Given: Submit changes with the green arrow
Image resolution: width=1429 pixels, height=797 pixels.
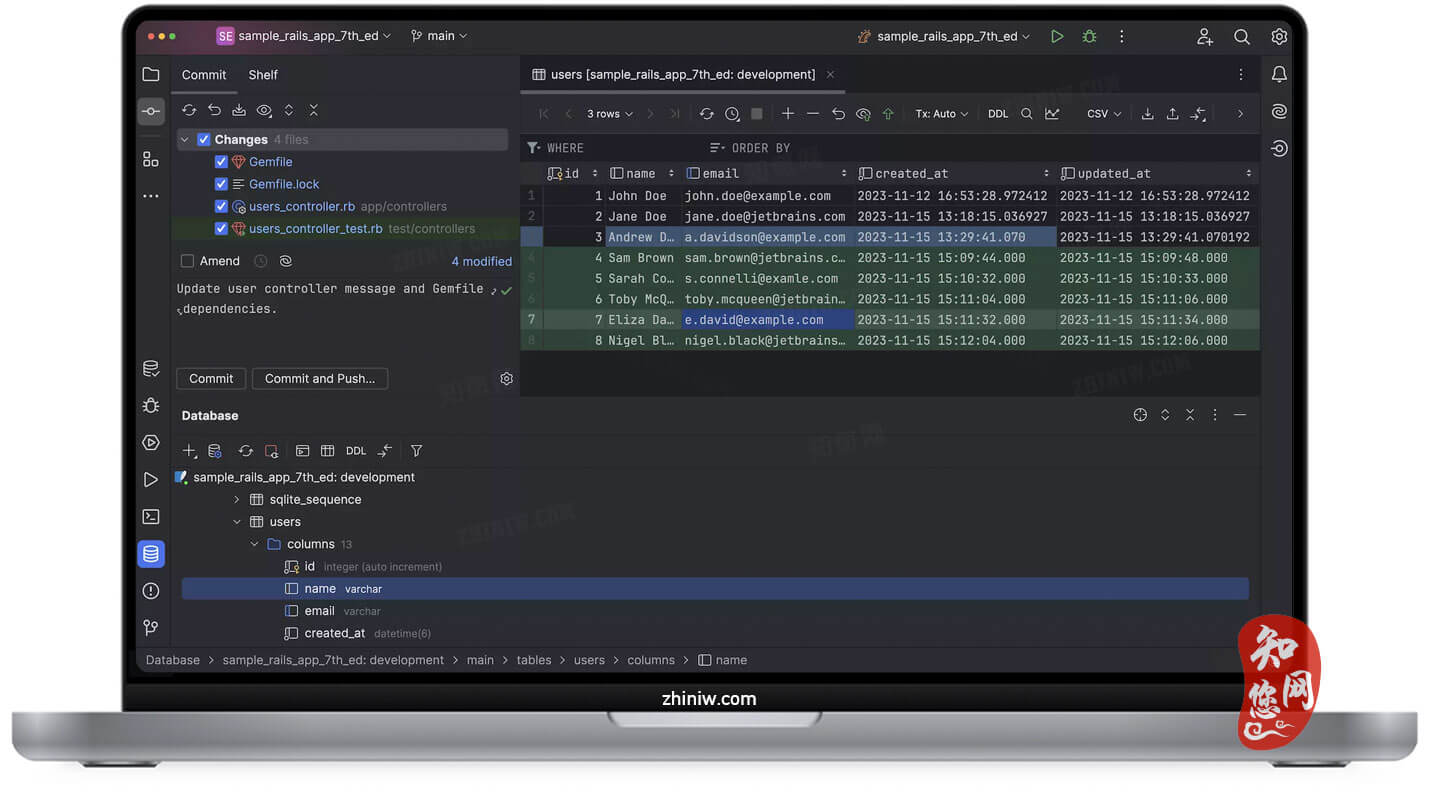Looking at the screenshot, I should [888, 114].
